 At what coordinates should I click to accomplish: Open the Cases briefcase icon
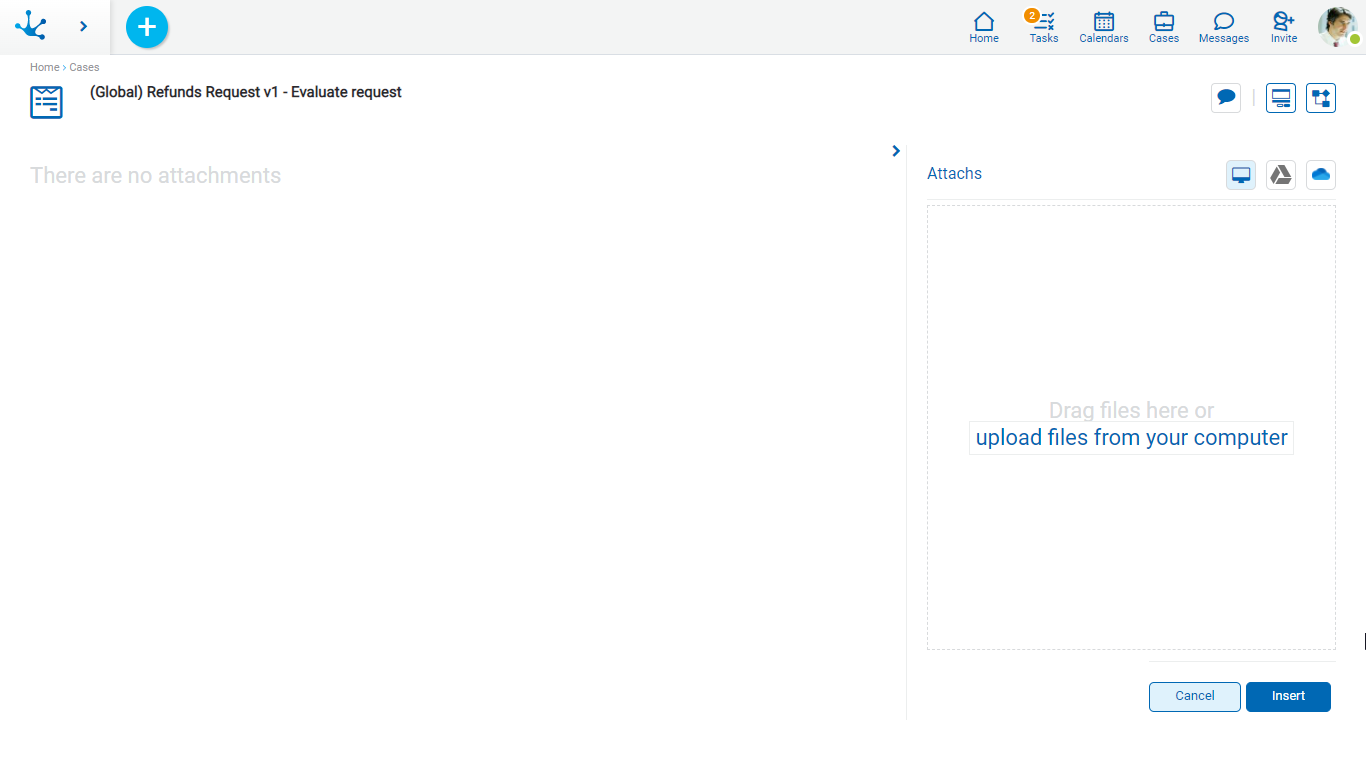(x=1163, y=27)
